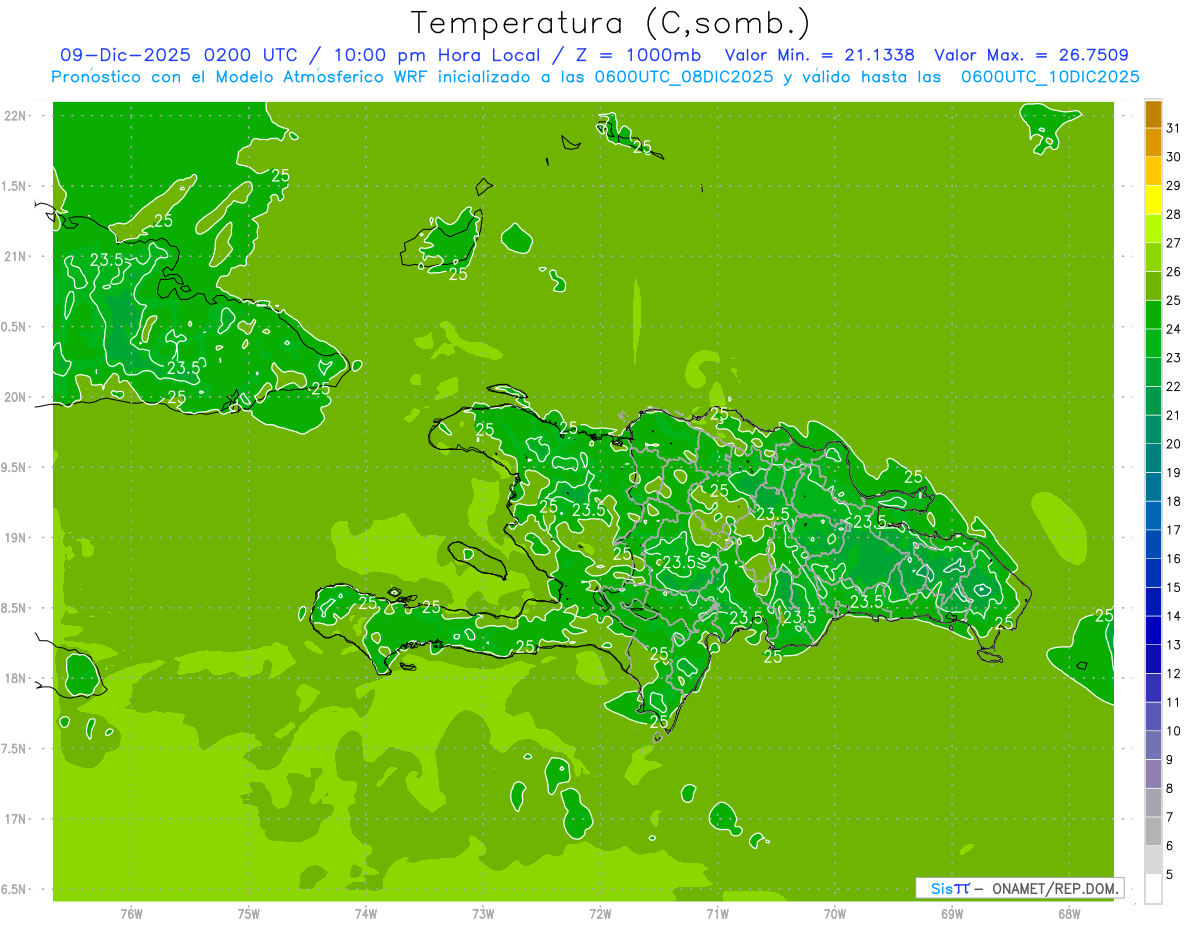
Task: Click the 0.5N latitude axis label
Action: click(x=15, y=327)
